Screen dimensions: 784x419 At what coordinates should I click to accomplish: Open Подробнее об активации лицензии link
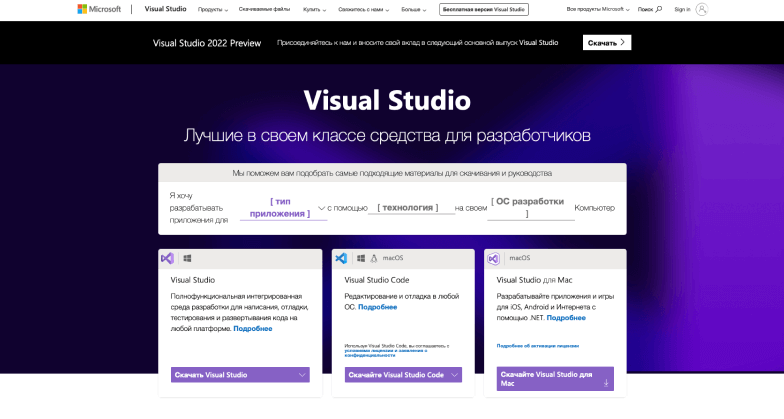(538, 346)
